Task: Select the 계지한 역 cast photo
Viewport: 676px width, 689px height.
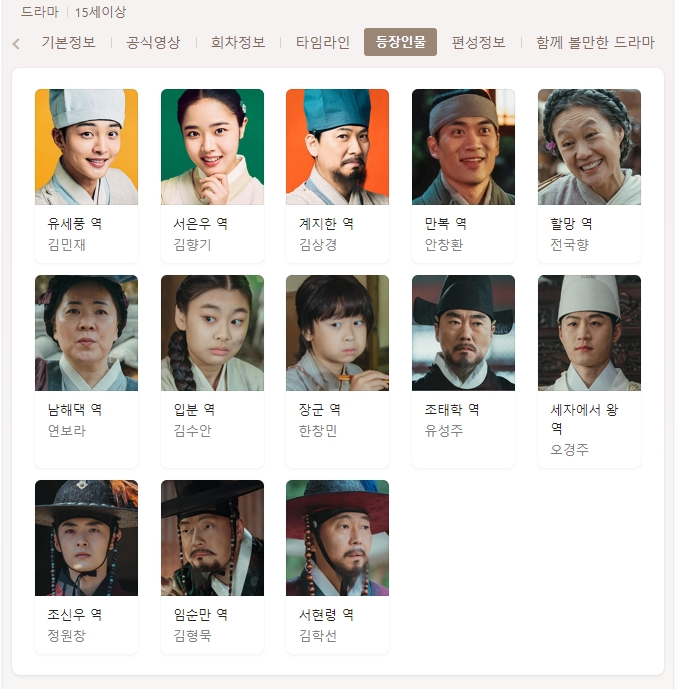Action: pyautogui.click(x=338, y=147)
